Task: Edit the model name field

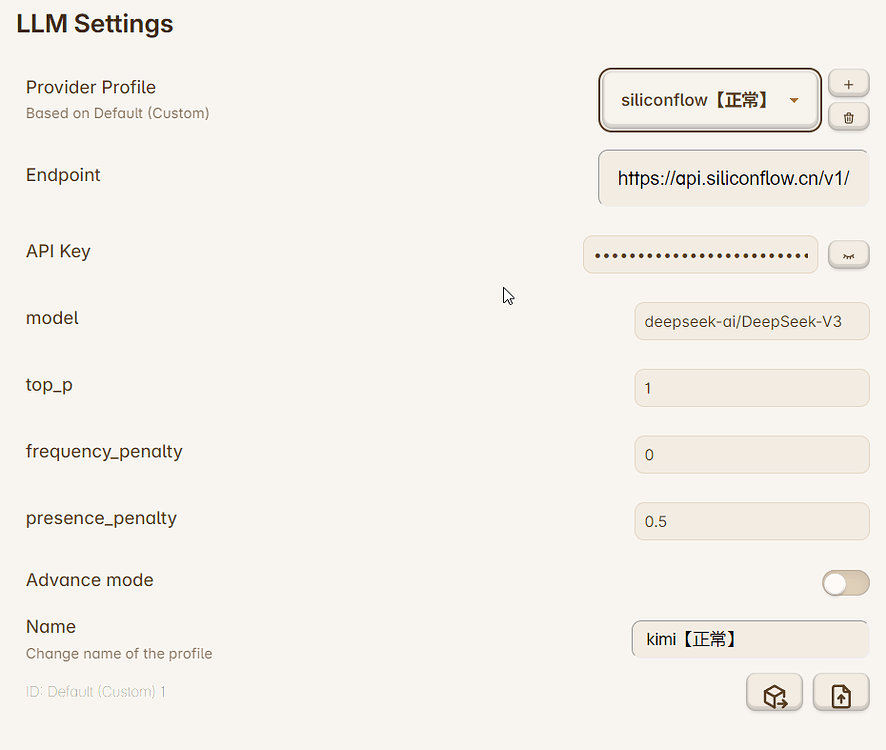Action: click(751, 322)
